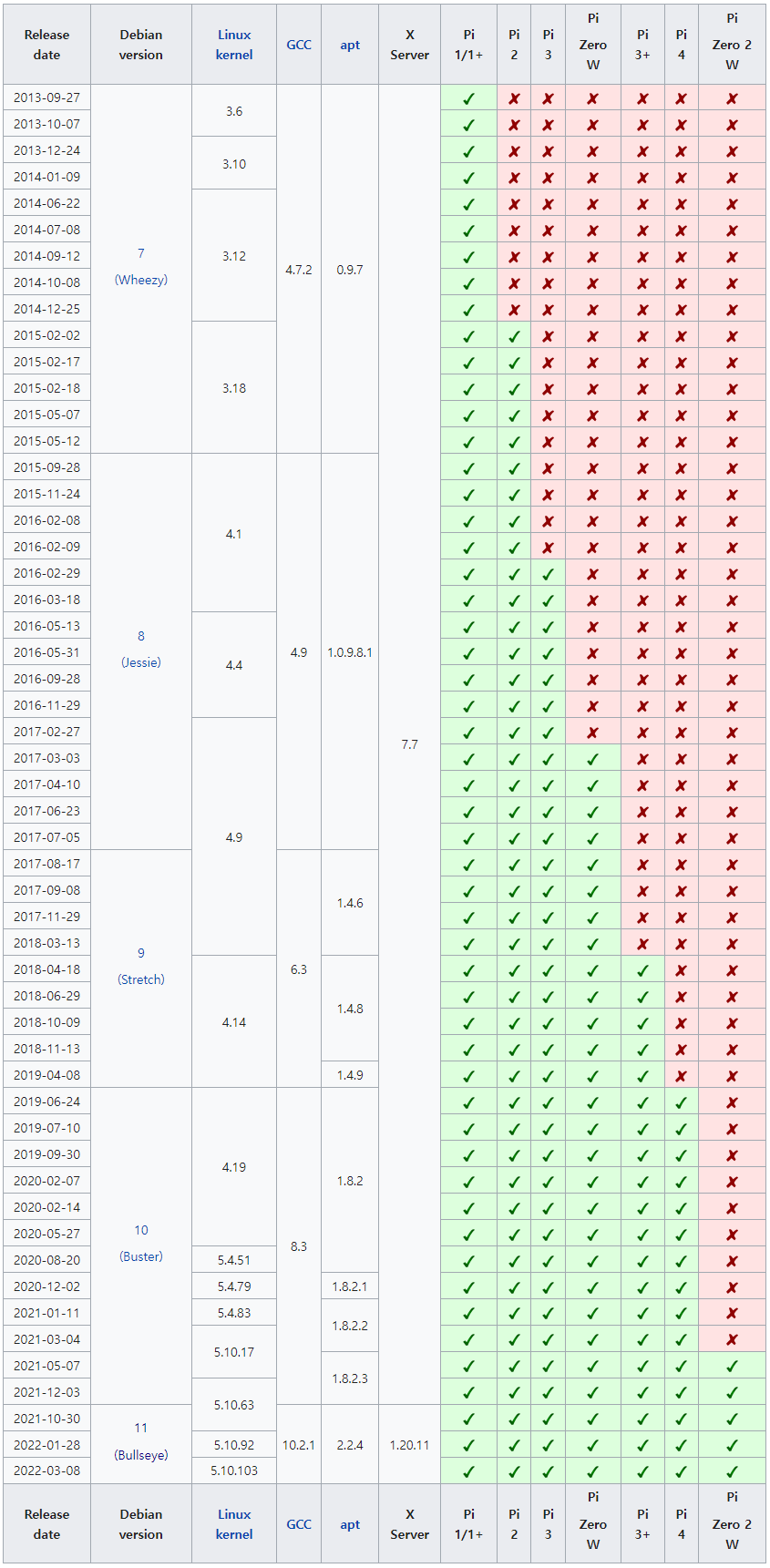Viewport: 770px width, 1568px height.
Task: Click GCC version cell 10.2.1
Action: coord(299,1445)
